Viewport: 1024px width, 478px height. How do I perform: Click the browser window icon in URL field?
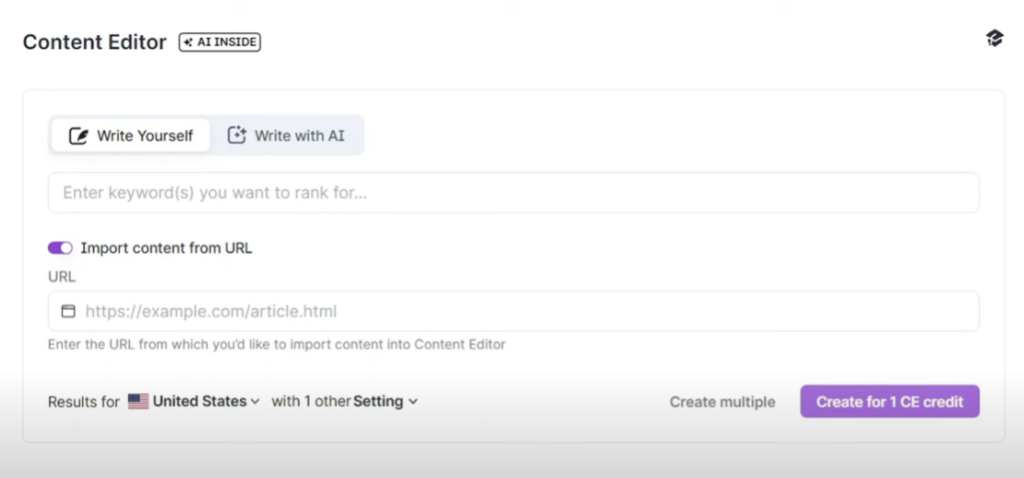[68, 311]
